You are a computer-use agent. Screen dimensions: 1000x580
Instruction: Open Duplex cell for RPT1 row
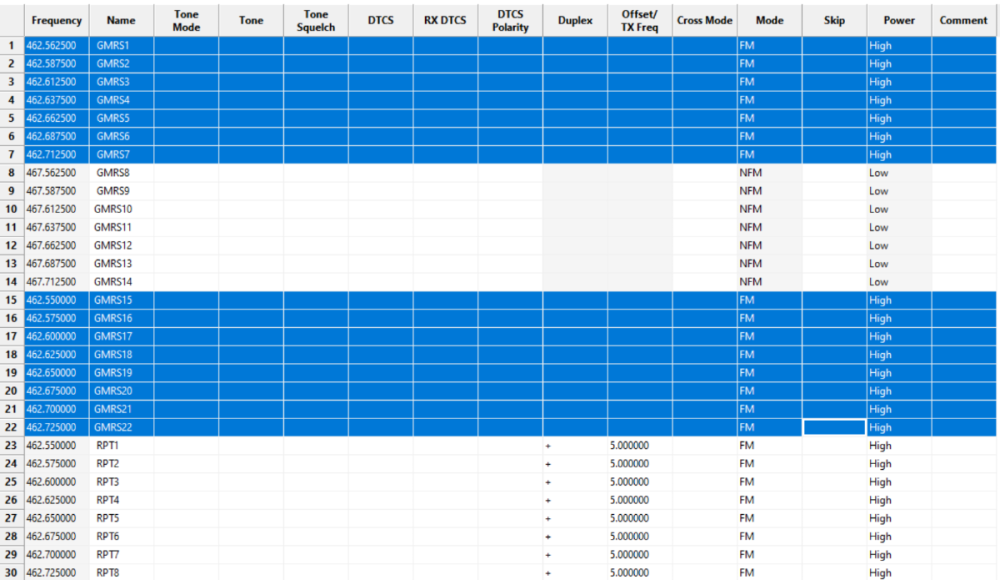[575, 445]
